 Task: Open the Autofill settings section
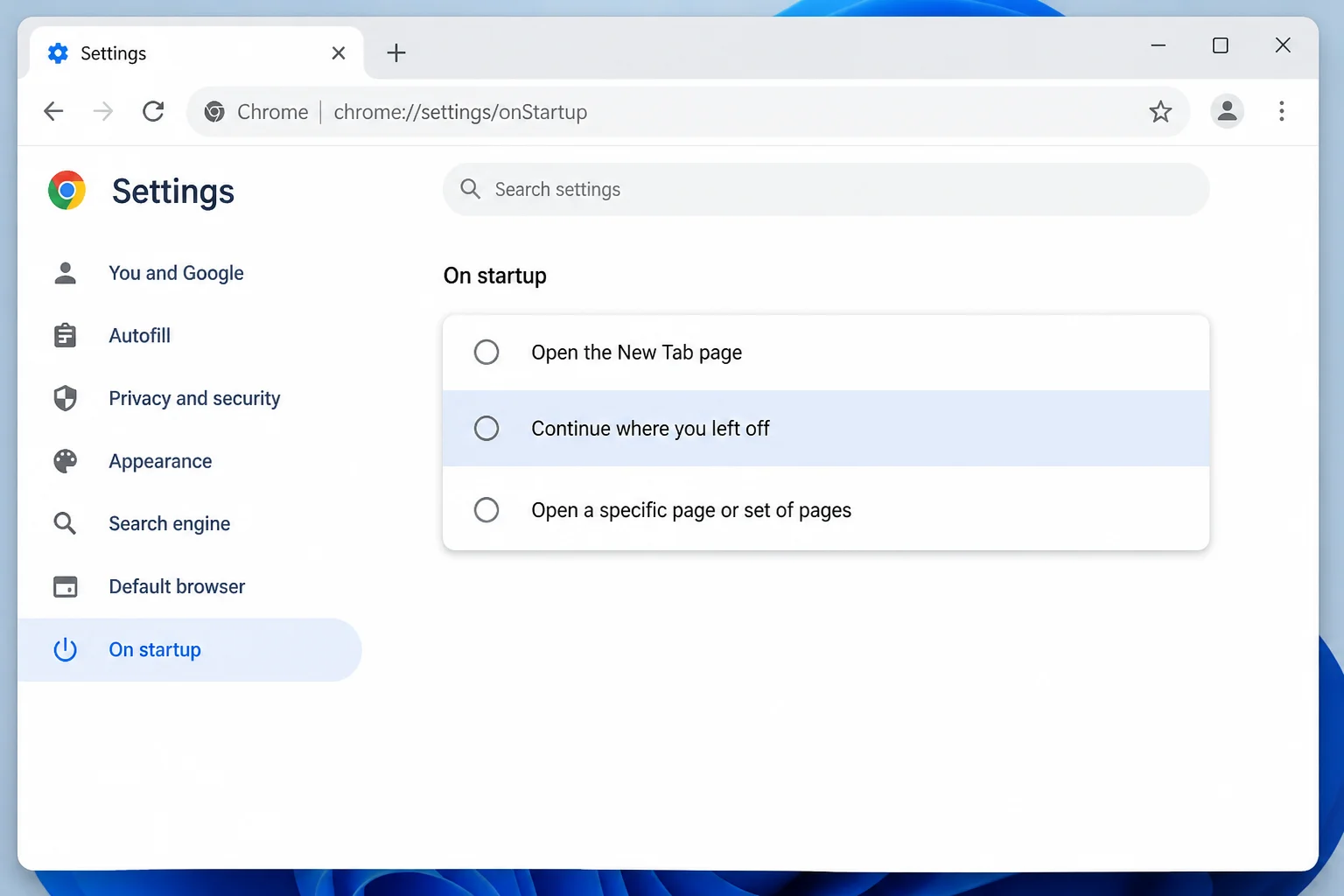(x=189, y=335)
